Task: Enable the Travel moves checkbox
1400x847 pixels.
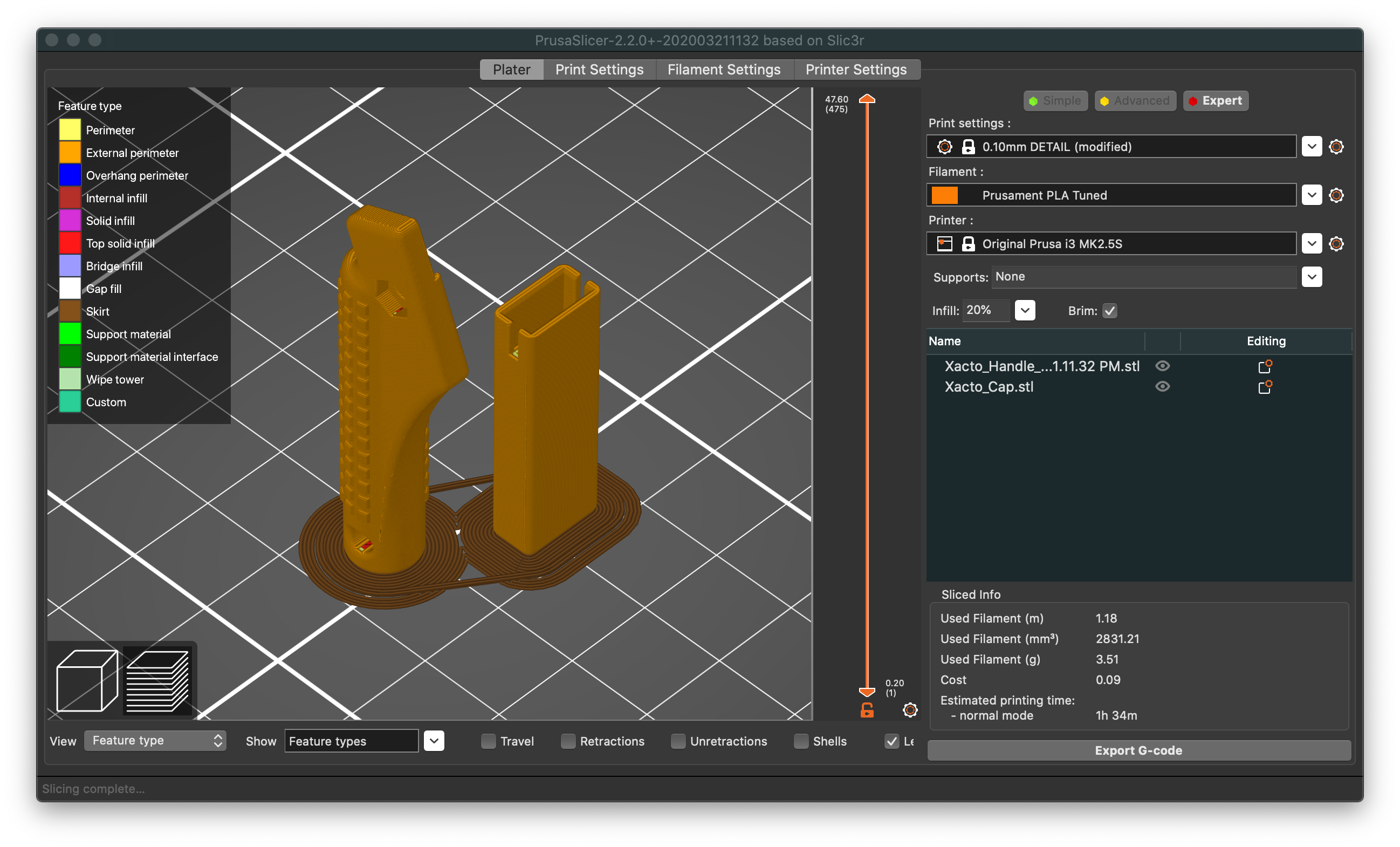Action: pyautogui.click(x=488, y=741)
